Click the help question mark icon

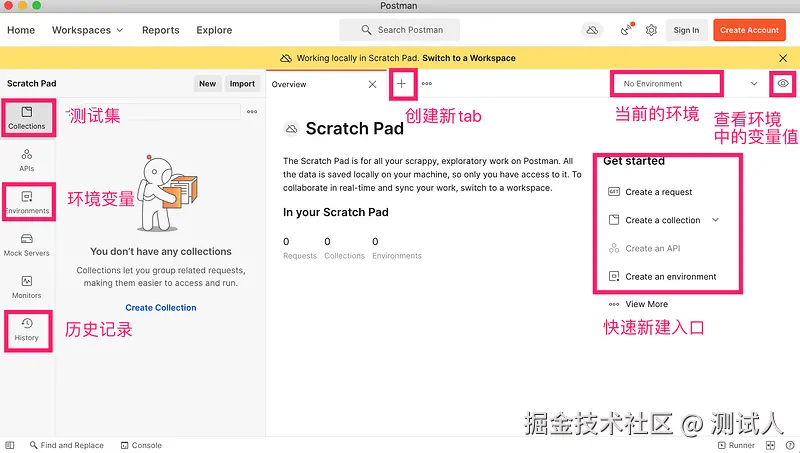(790, 445)
